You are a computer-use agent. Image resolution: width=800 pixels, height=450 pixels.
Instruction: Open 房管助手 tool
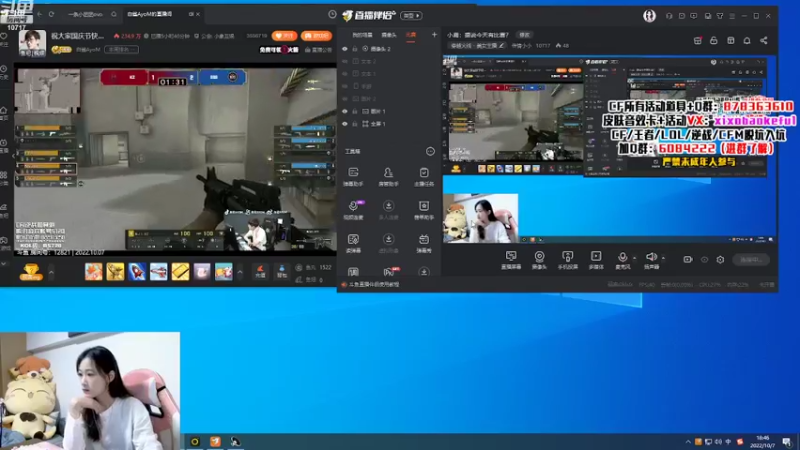[388, 177]
